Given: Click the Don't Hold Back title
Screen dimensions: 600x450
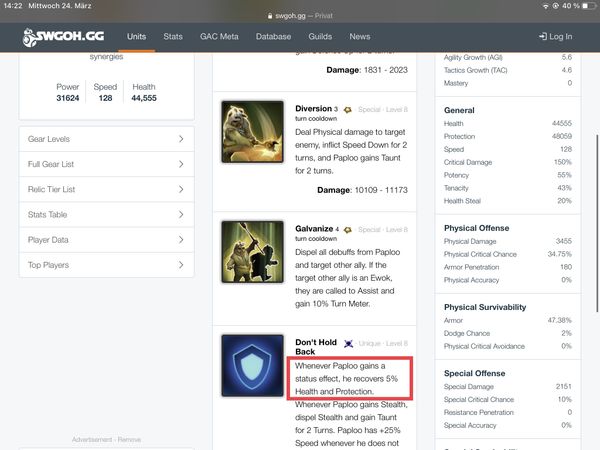Looking at the screenshot, I should 316,347.
